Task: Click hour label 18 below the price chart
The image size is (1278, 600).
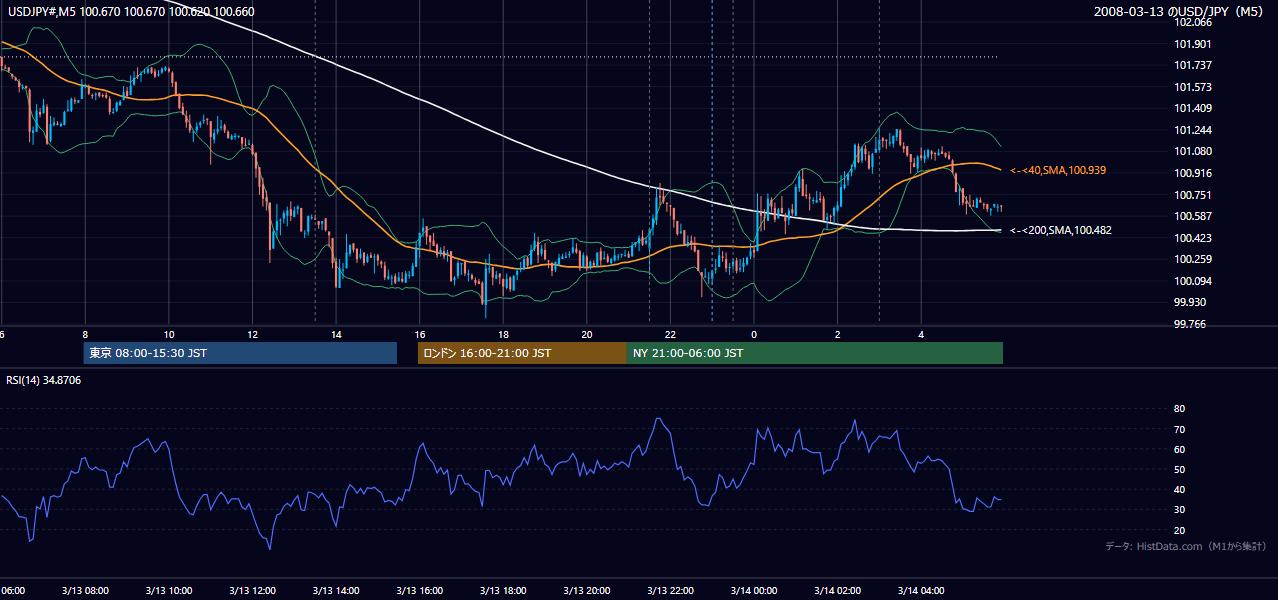Action: [504, 335]
